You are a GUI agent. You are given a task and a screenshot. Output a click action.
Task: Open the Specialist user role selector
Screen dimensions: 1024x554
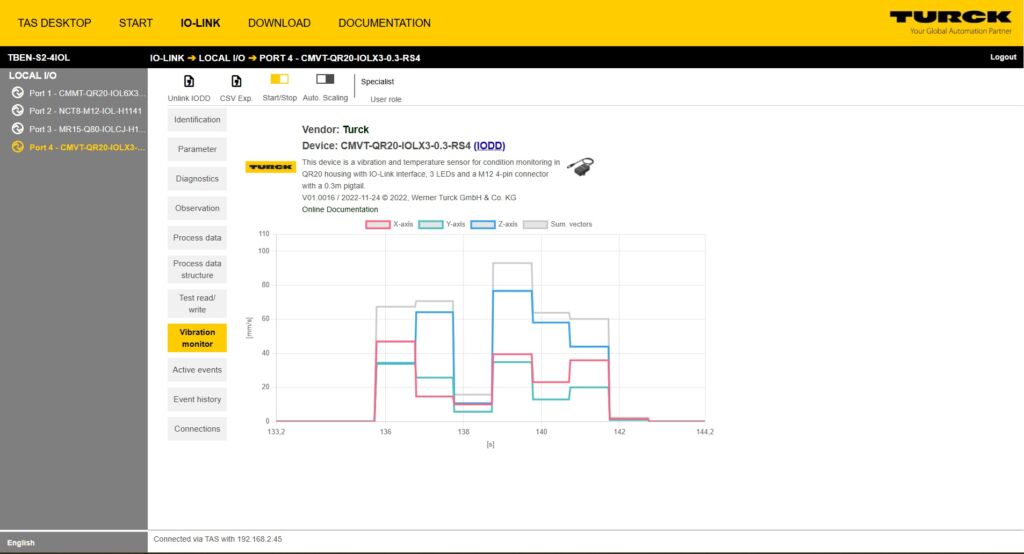tap(378, 82)
